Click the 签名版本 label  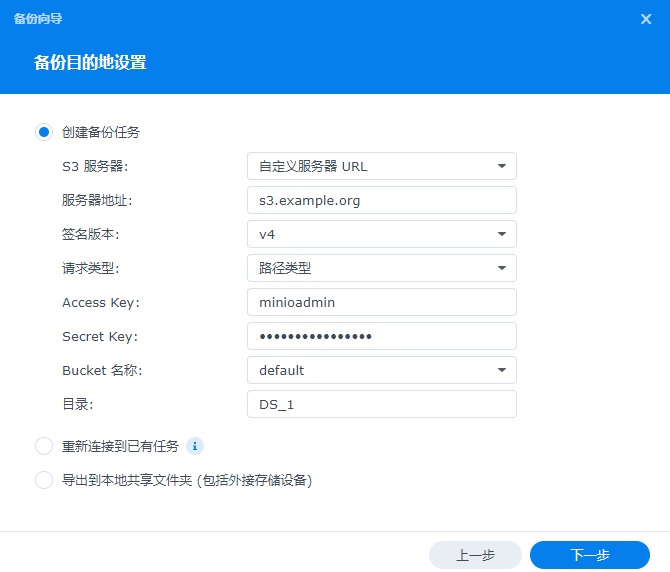91,234
